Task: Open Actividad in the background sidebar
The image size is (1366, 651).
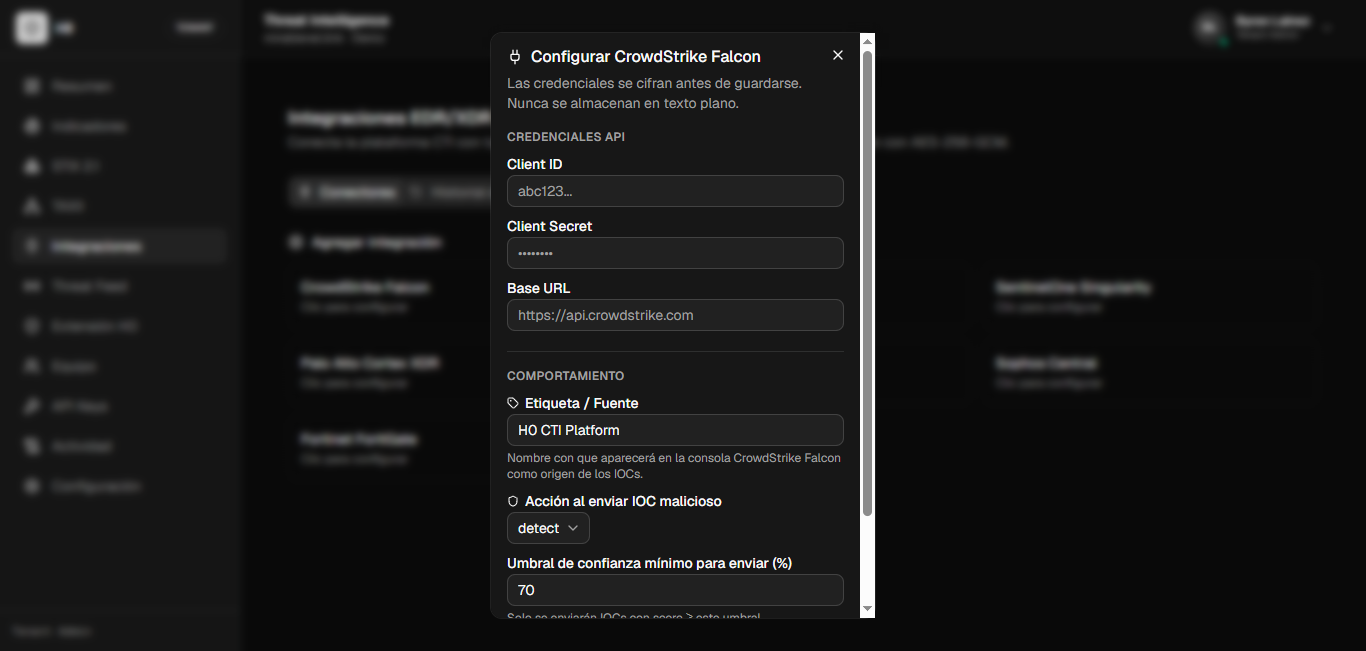Action: pyautogui.click(x=120, y=446)
